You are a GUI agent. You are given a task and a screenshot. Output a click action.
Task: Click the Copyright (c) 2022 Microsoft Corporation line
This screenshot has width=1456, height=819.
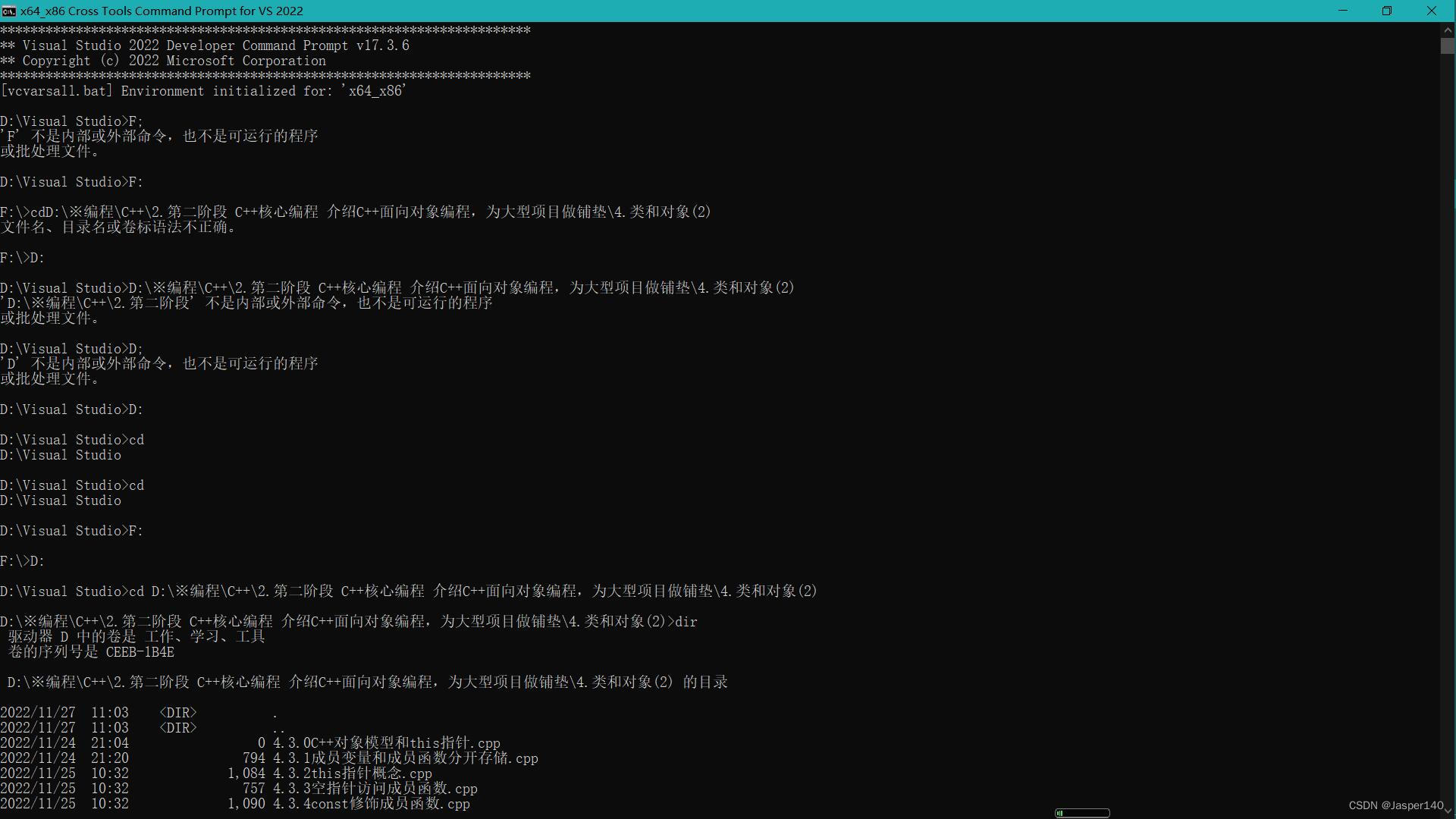click(163, 61)
